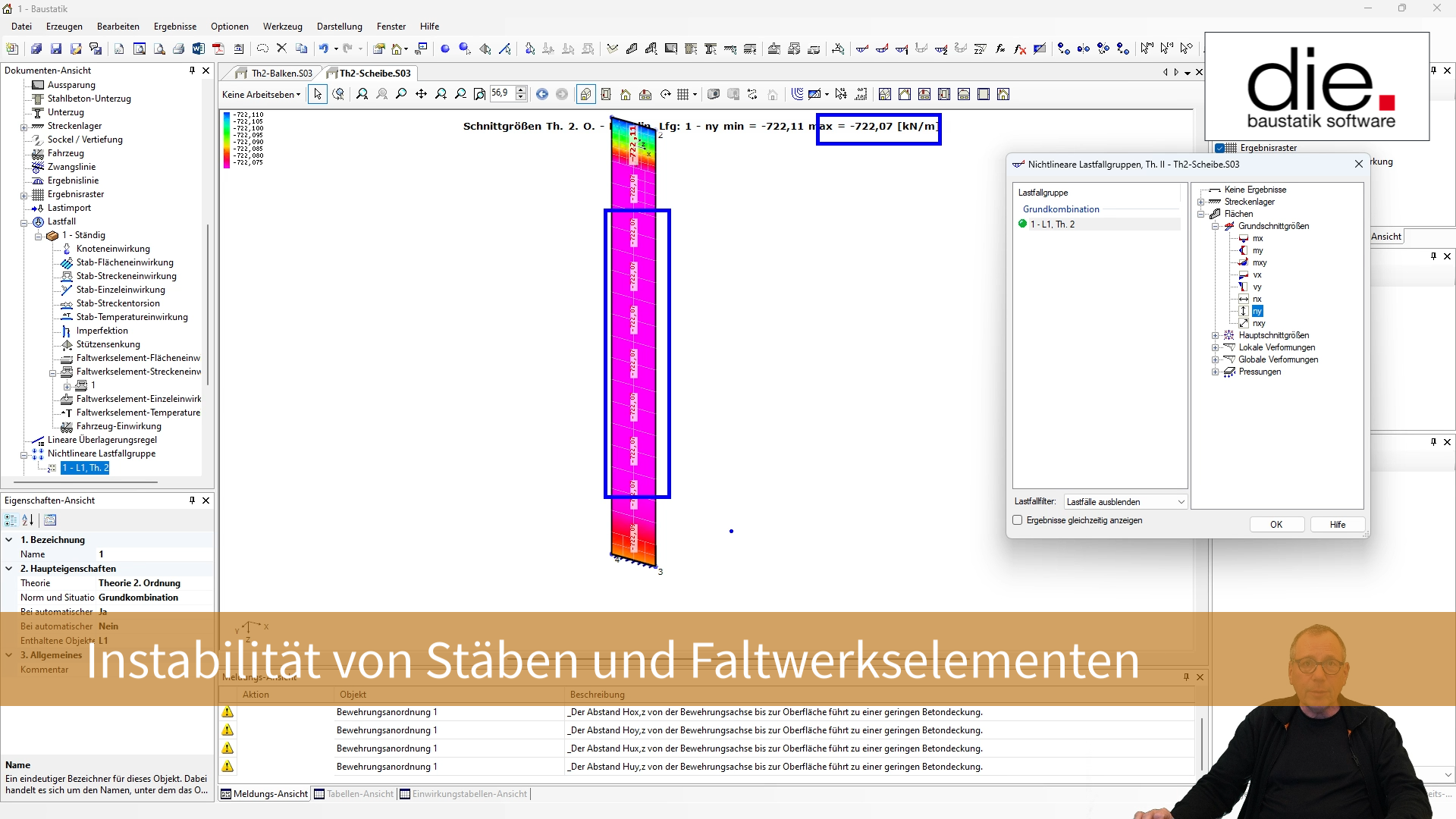1456x819 pixels.
Task: Select mx result in Grundschnittgrößen
Action: (1257, 238)
